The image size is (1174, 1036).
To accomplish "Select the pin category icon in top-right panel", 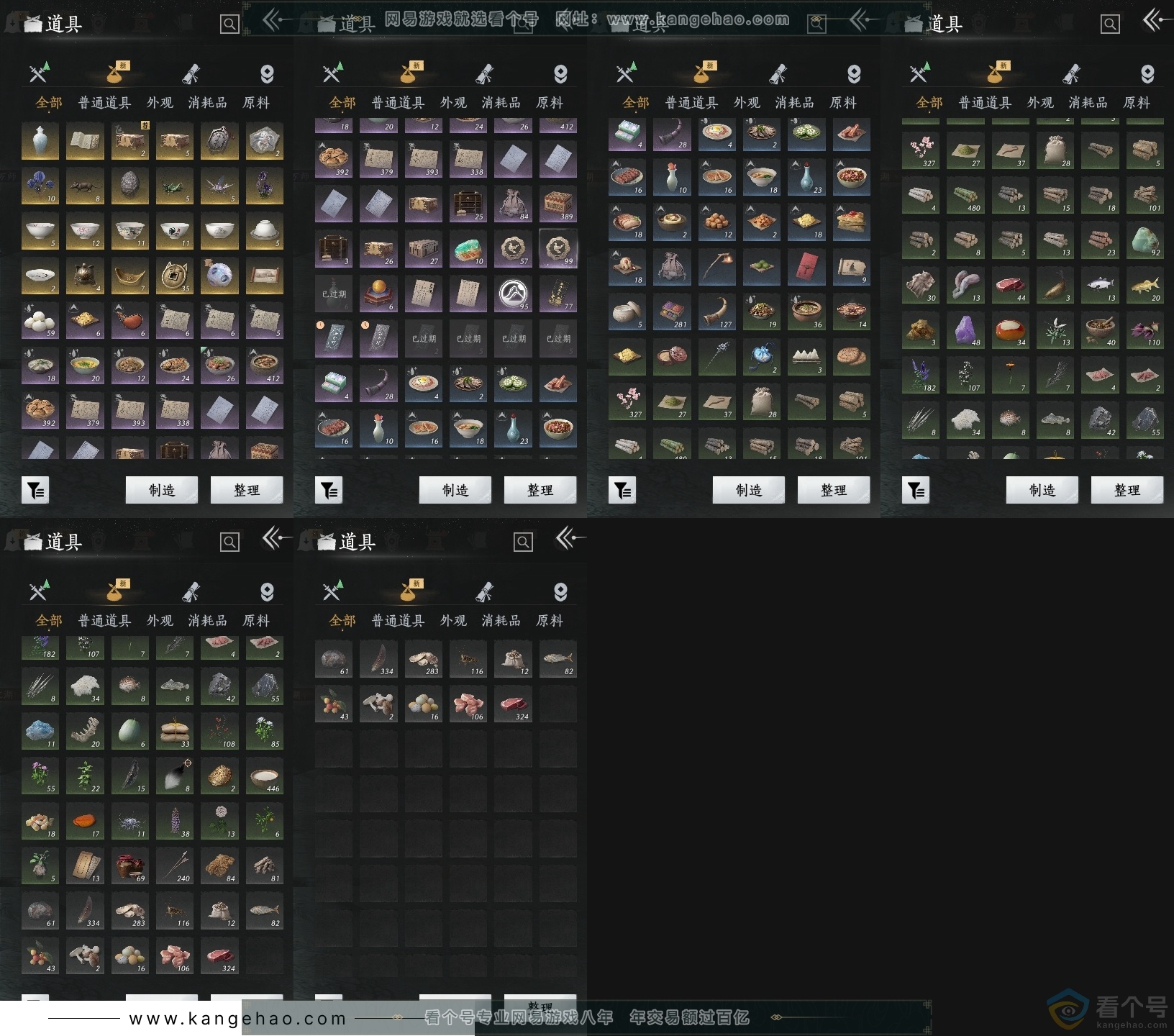I will pos(1147,73).
